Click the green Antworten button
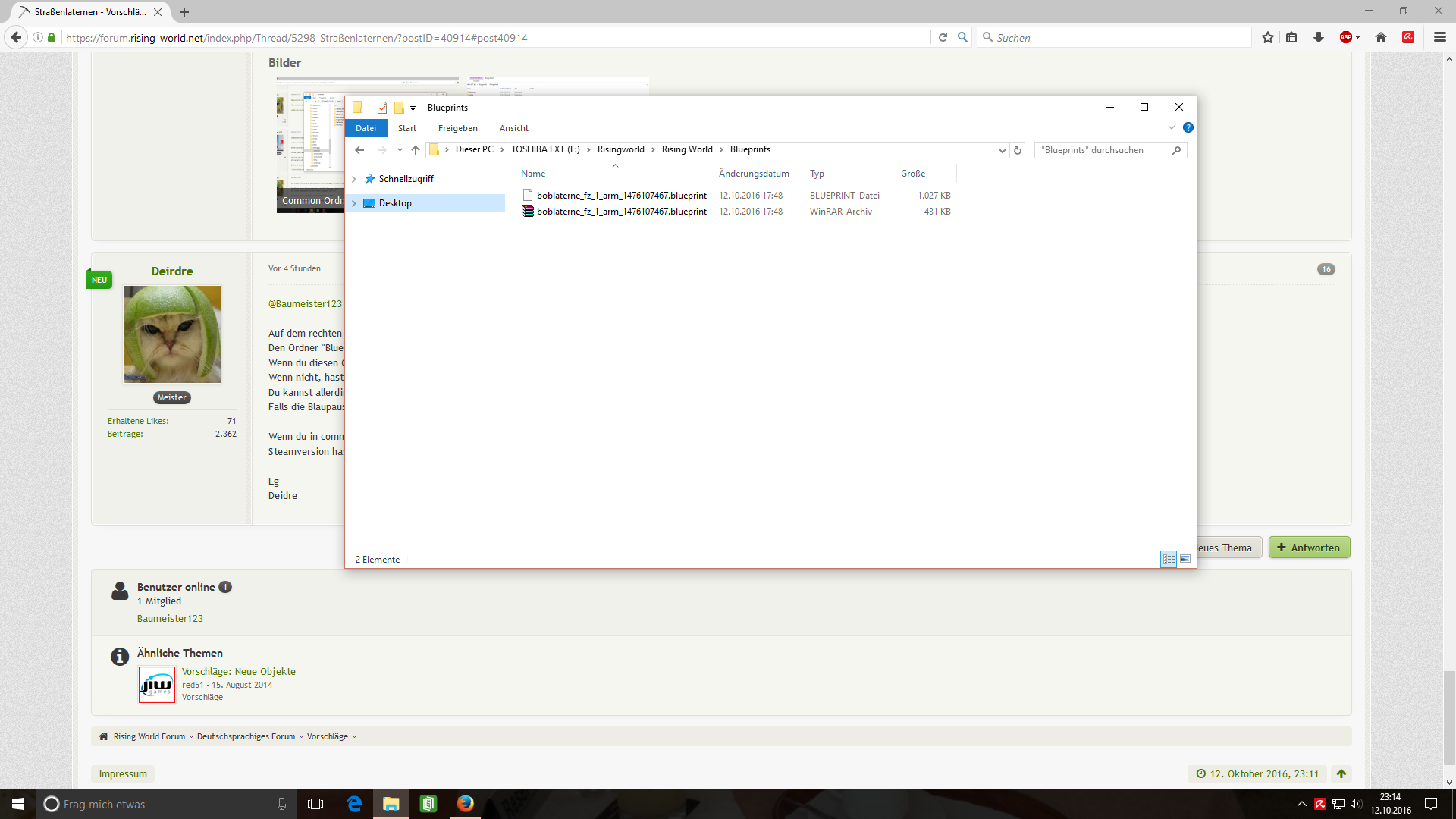Screen dimensions: 1456x819 click(1309, 548)
